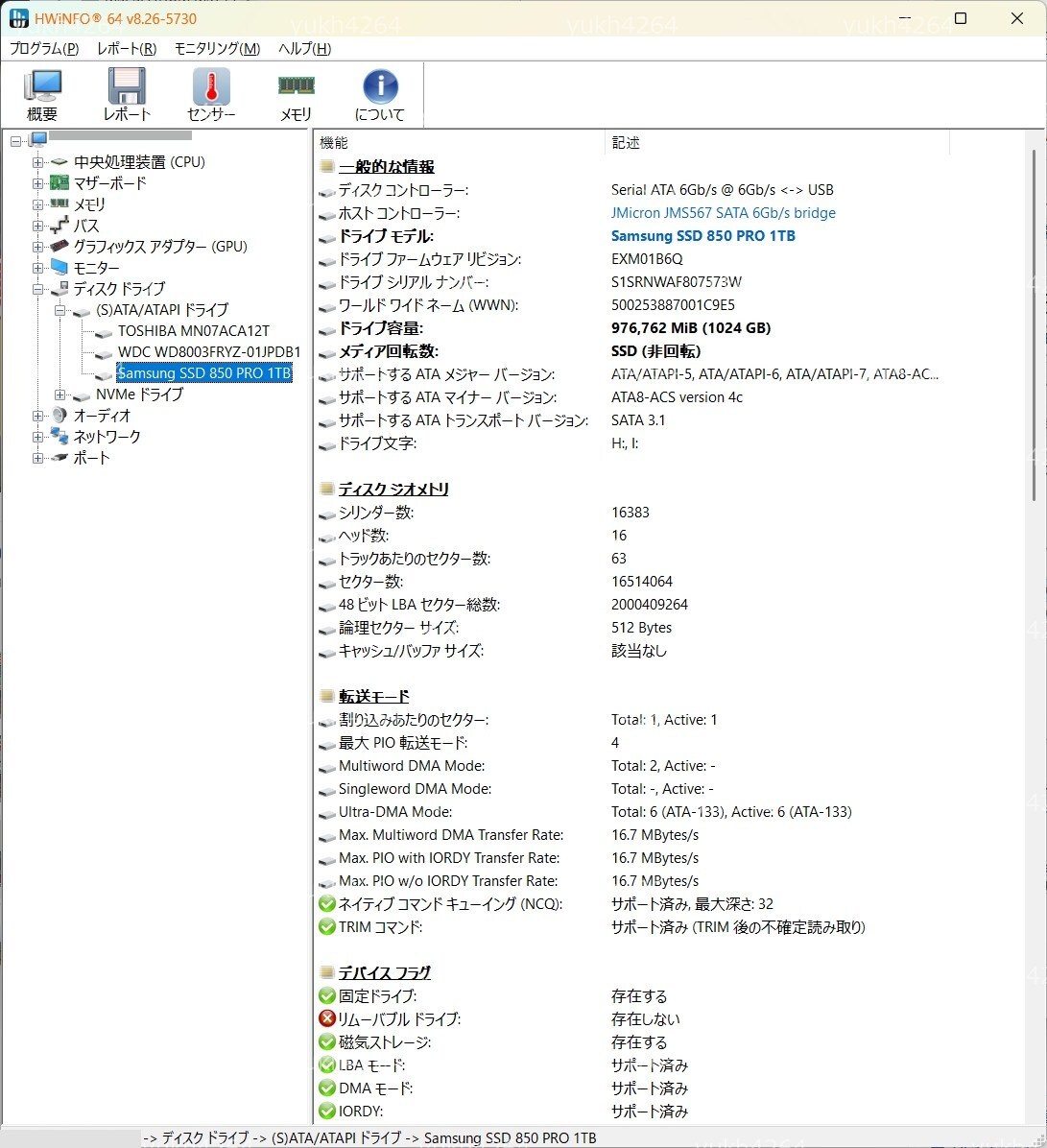Click the folder icon beside デバイス フラグ

[x=327, y=972]
